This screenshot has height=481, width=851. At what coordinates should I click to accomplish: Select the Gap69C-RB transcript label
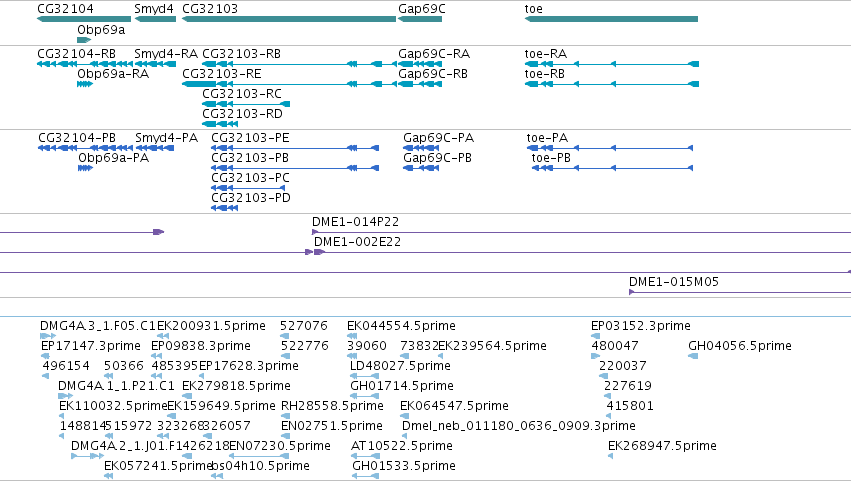433,74
